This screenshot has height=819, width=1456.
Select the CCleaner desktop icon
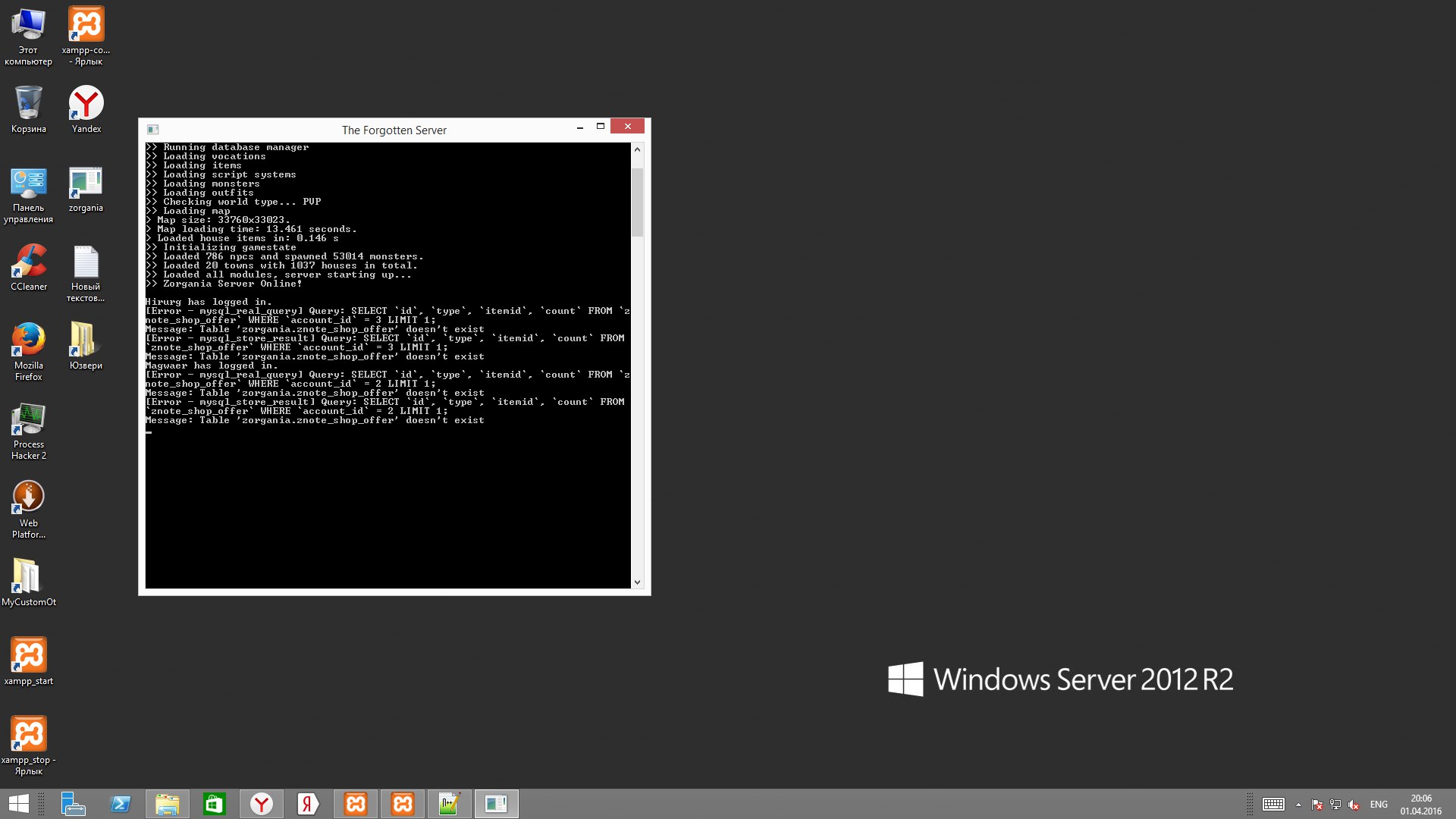click(x=28, y=268)
